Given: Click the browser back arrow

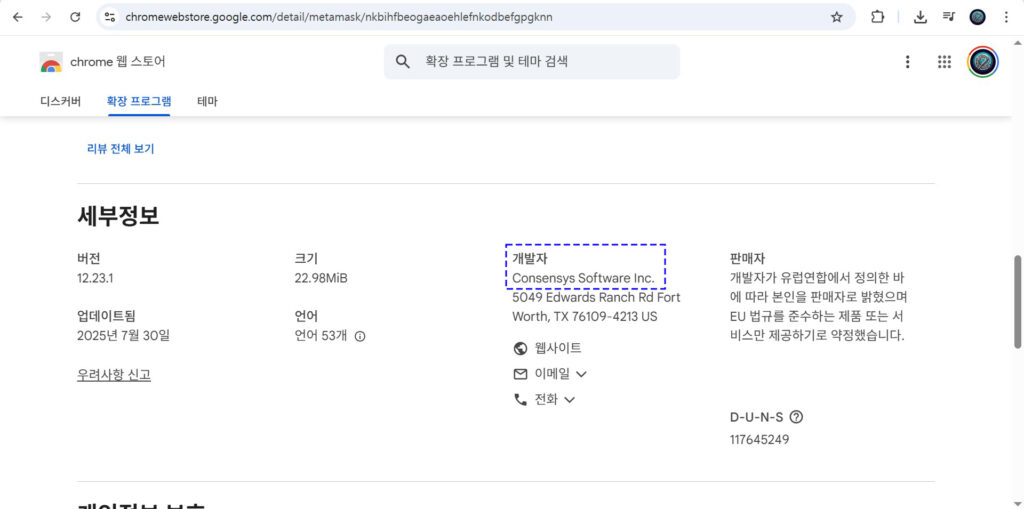Looking at the screenshot, I should pos(17,17).
